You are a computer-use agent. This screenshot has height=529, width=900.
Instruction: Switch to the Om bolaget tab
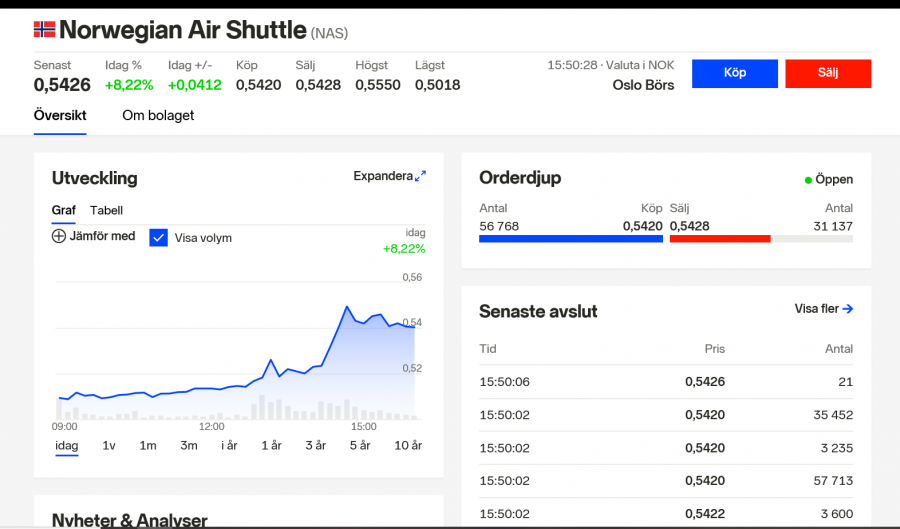158,115
